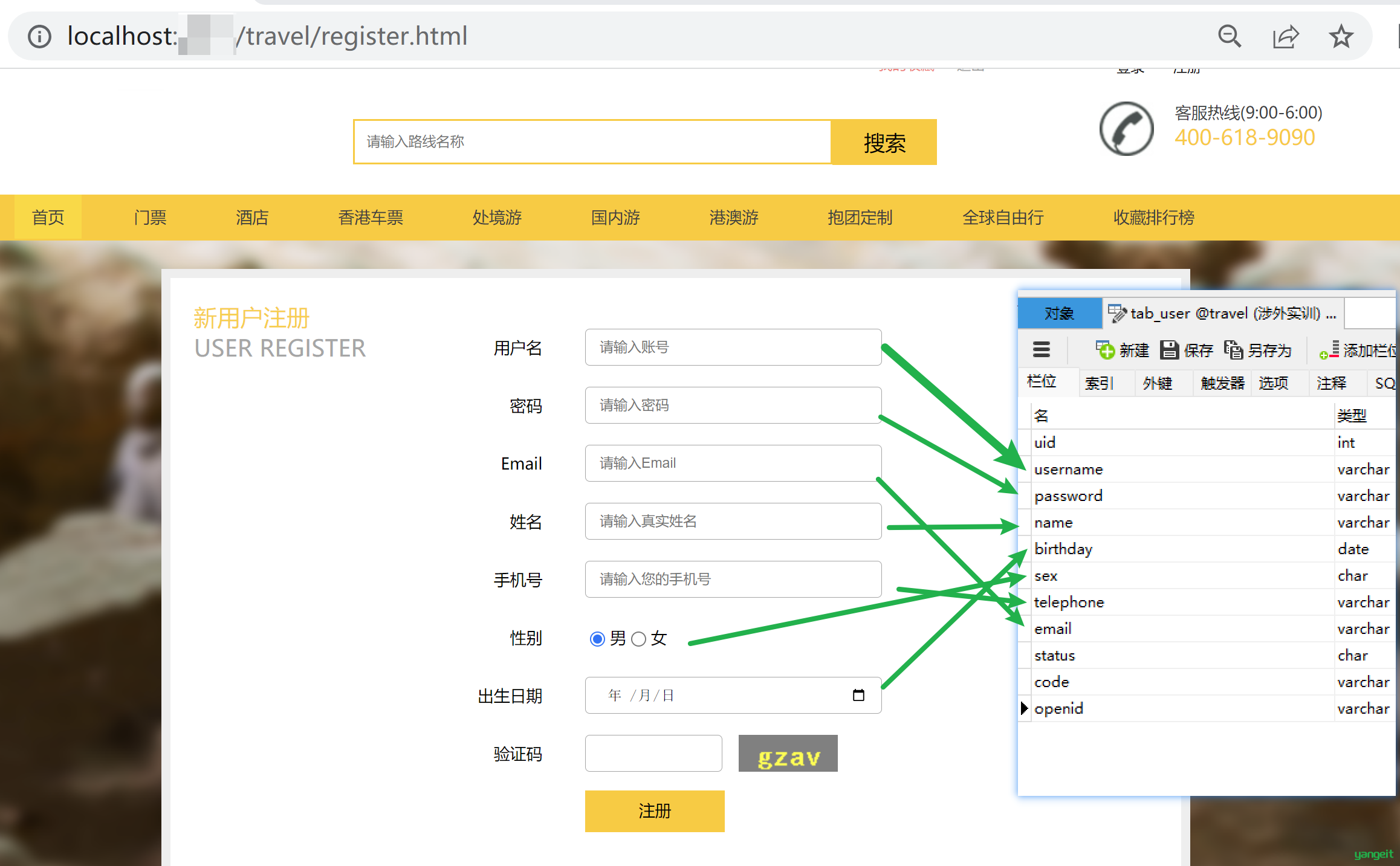Screen dimensions: 1400x866
Task: Click the browser zoom magnifier icon
Action: point(1230,36)
